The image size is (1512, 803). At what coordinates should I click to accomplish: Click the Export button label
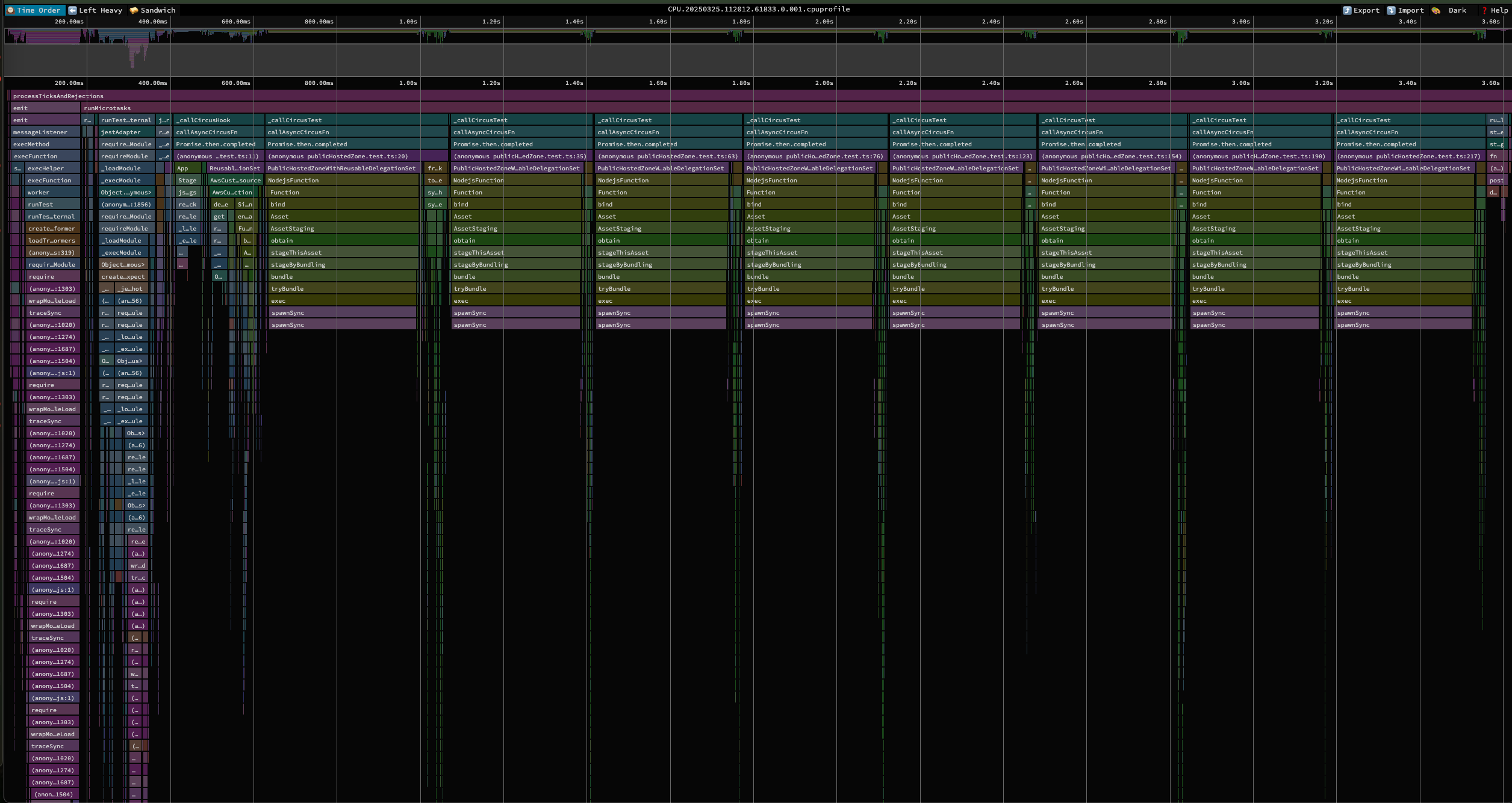[x=1366, y=10]
